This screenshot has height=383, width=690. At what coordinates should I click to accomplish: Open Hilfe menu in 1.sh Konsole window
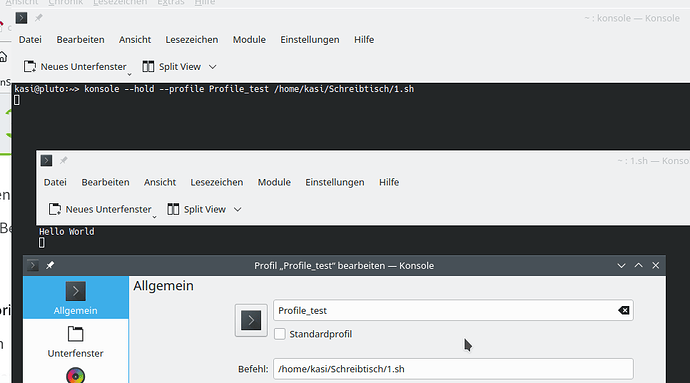pyautogui.click(x=389, y=182)
